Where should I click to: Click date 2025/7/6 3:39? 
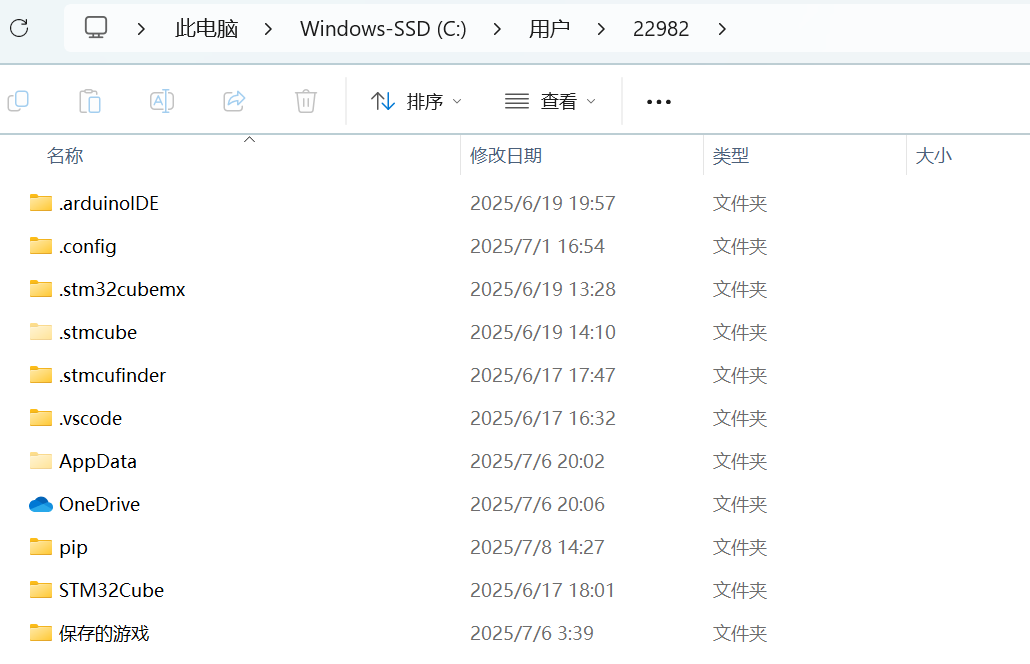point(532,634)
